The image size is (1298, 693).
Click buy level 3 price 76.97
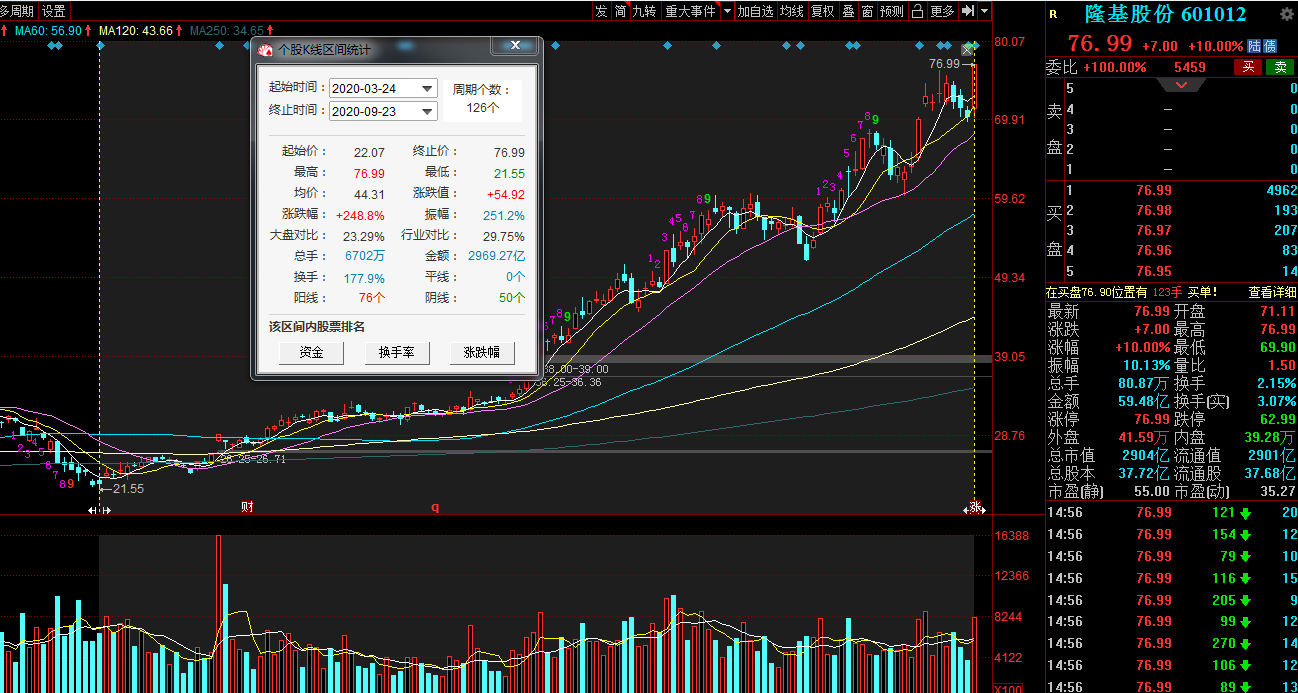(x=1154, y=230)
